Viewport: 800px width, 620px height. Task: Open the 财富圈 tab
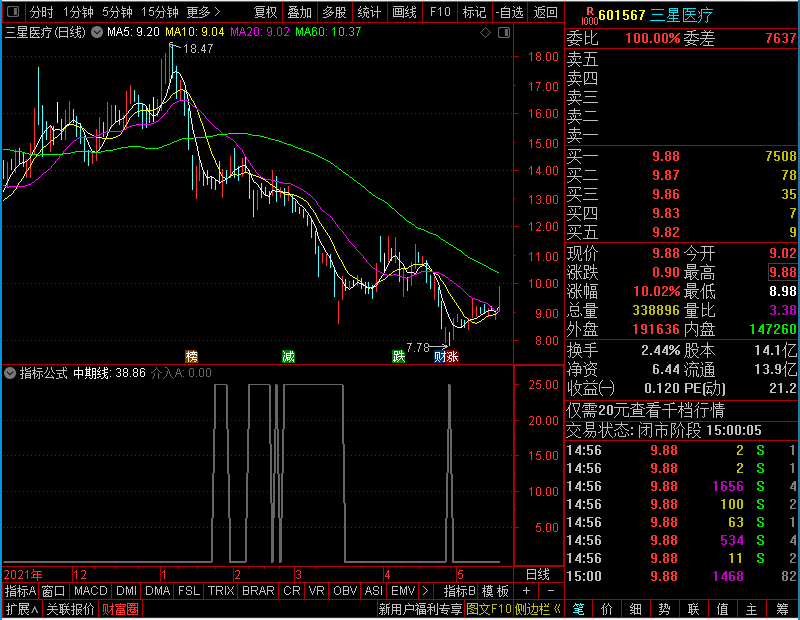coord(120,609)
